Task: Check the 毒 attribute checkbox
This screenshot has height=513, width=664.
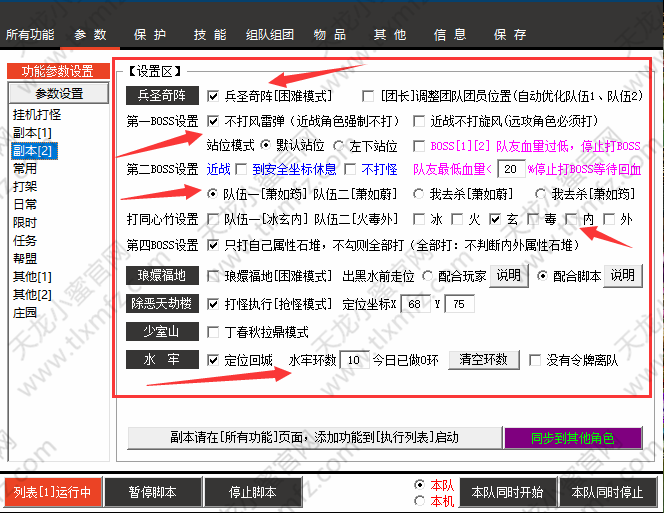Action: [x=533, y=219]
